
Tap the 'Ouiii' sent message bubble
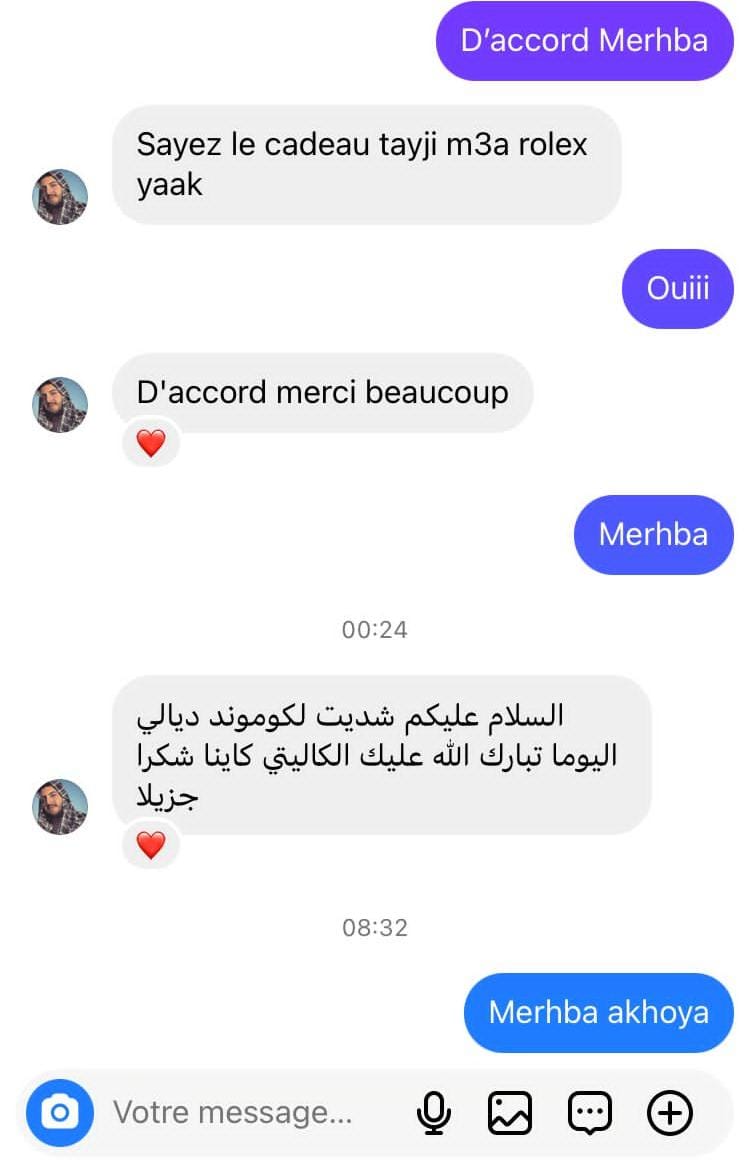[677, 288]
